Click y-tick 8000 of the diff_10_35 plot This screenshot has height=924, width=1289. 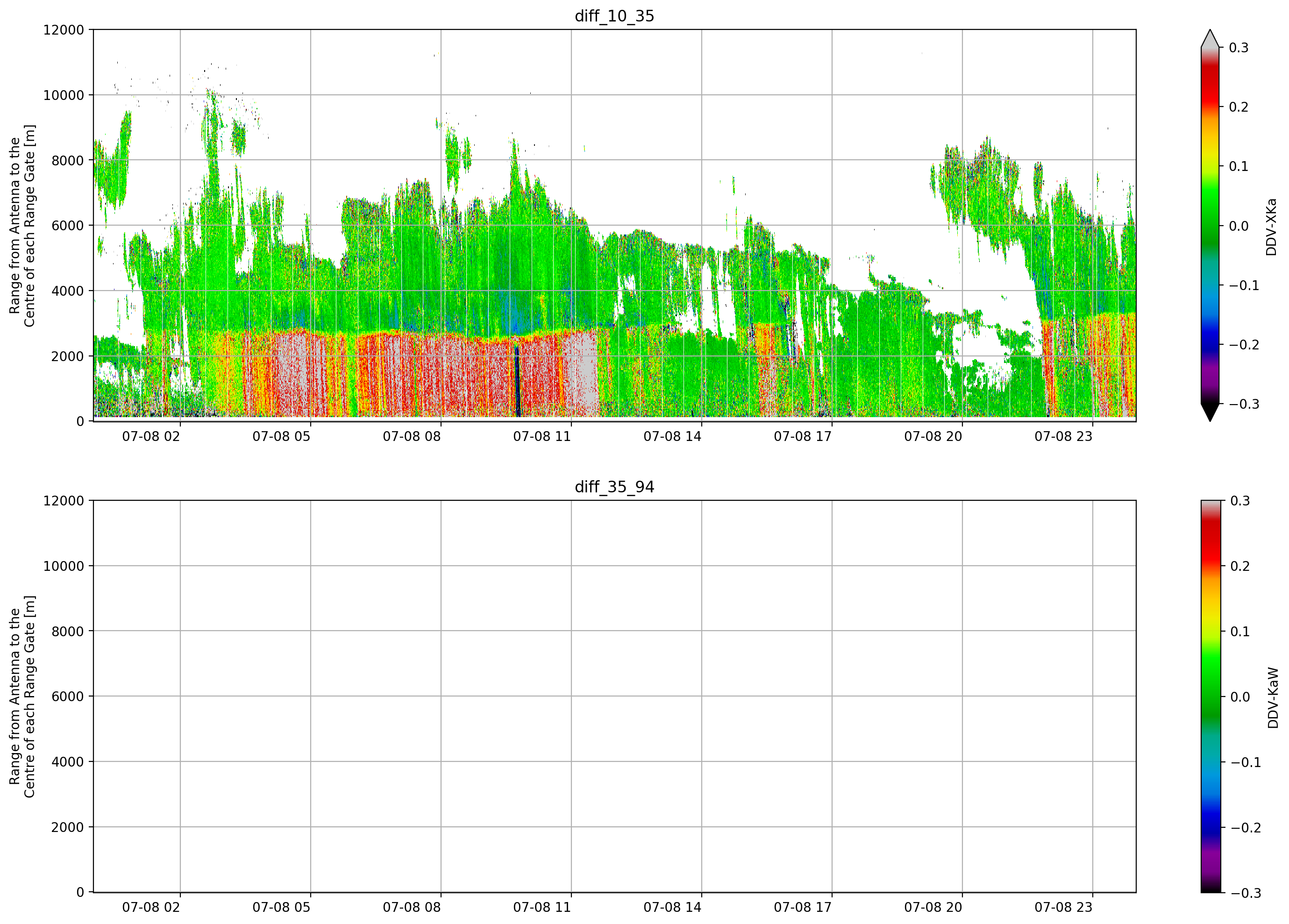click(68, 161)
